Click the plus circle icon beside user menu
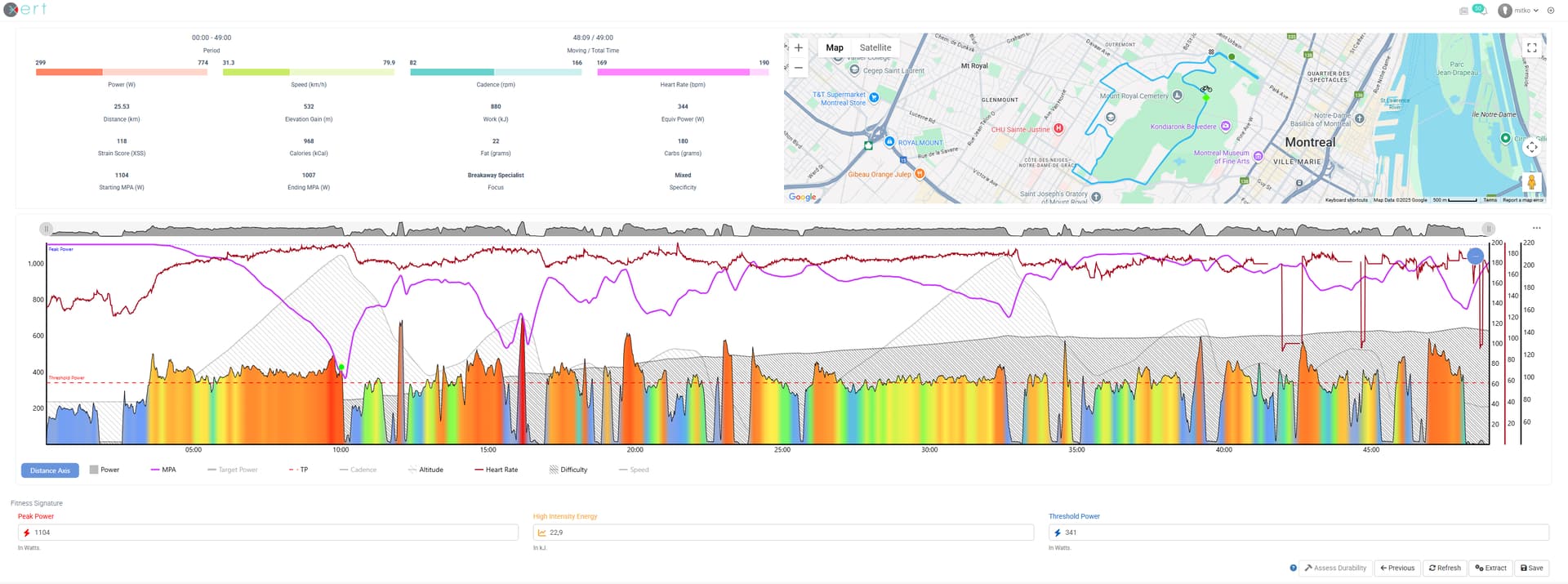Screen dimensions: 1568x584 (1551, 11)
